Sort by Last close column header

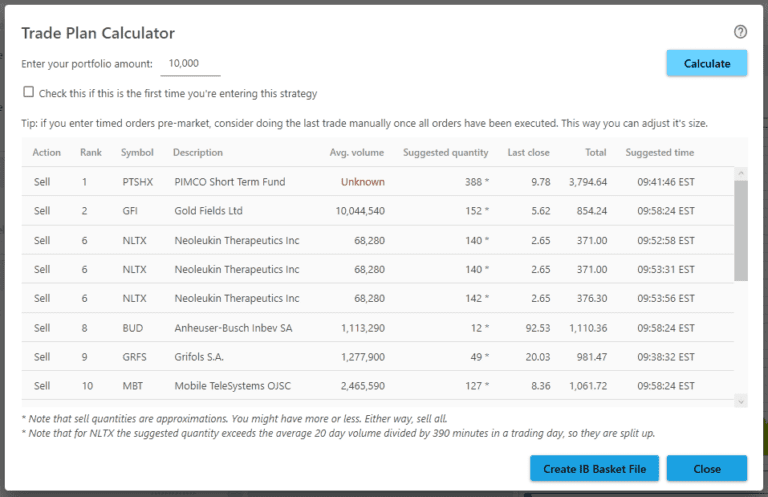[x=529, y=153]
